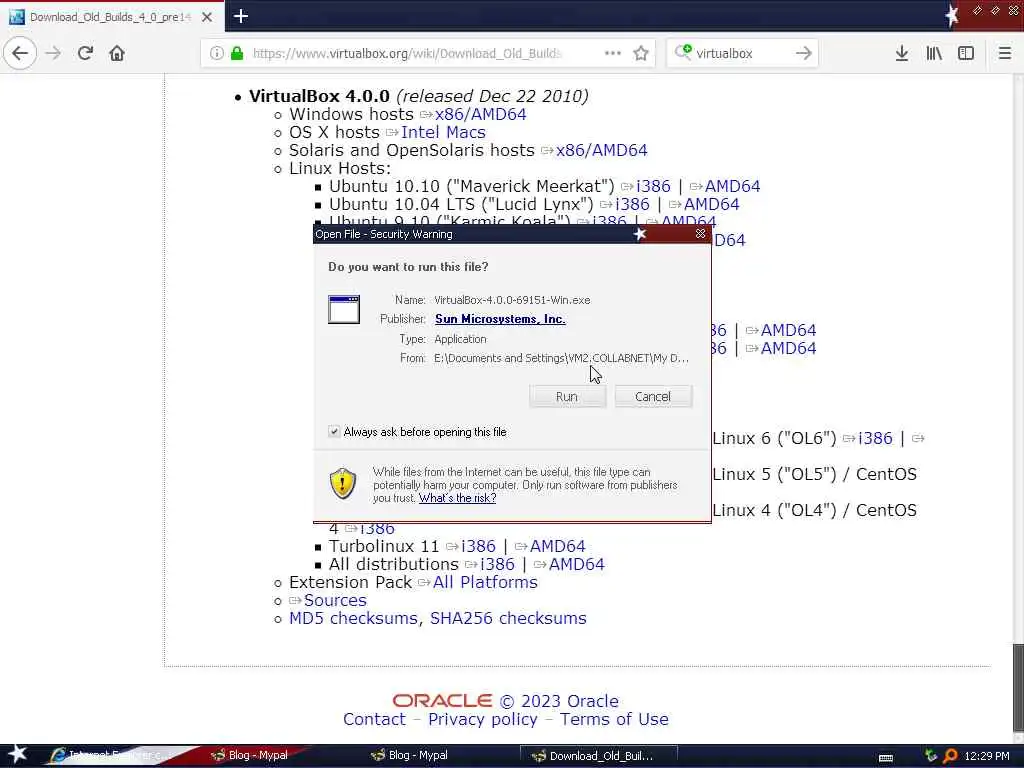The height and width of the screenshot is (768, 1024).
Task: Click the Oracle logo in the footer
Action: (x=442, y=701)
